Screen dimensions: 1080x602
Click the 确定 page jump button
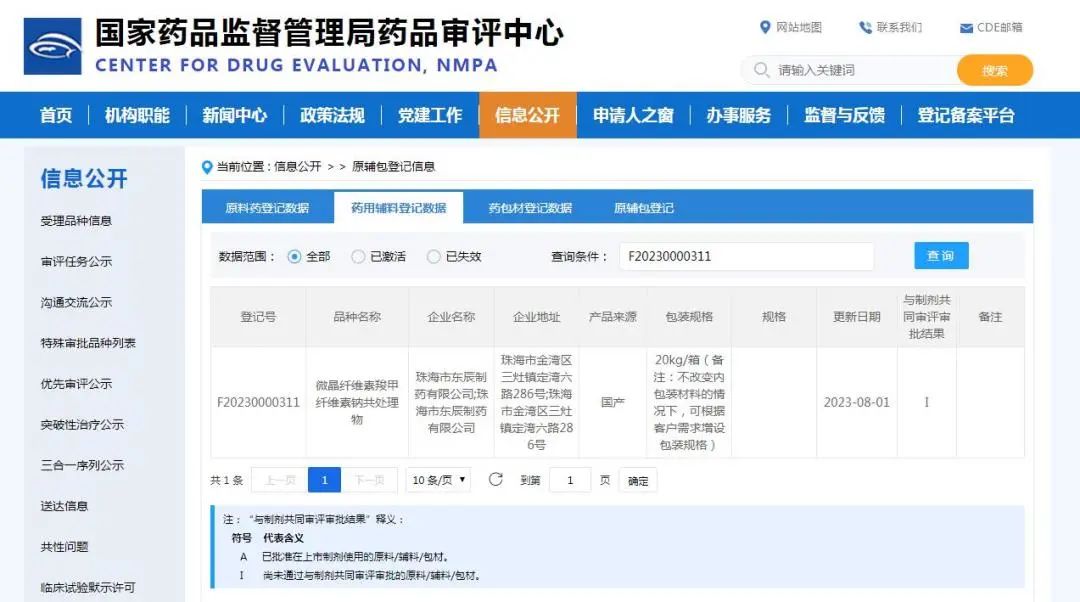pyautogui.click(x=638, y=480)
